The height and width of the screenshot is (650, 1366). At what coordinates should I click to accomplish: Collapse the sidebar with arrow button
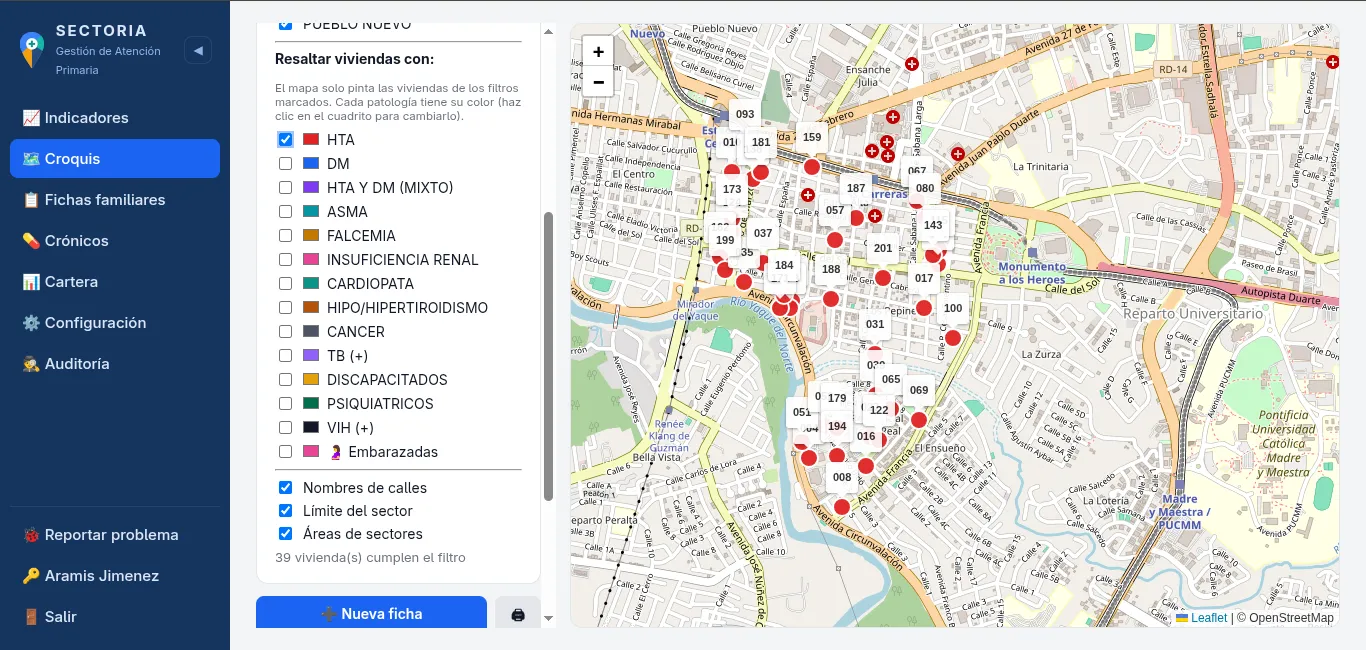(198, 50)
